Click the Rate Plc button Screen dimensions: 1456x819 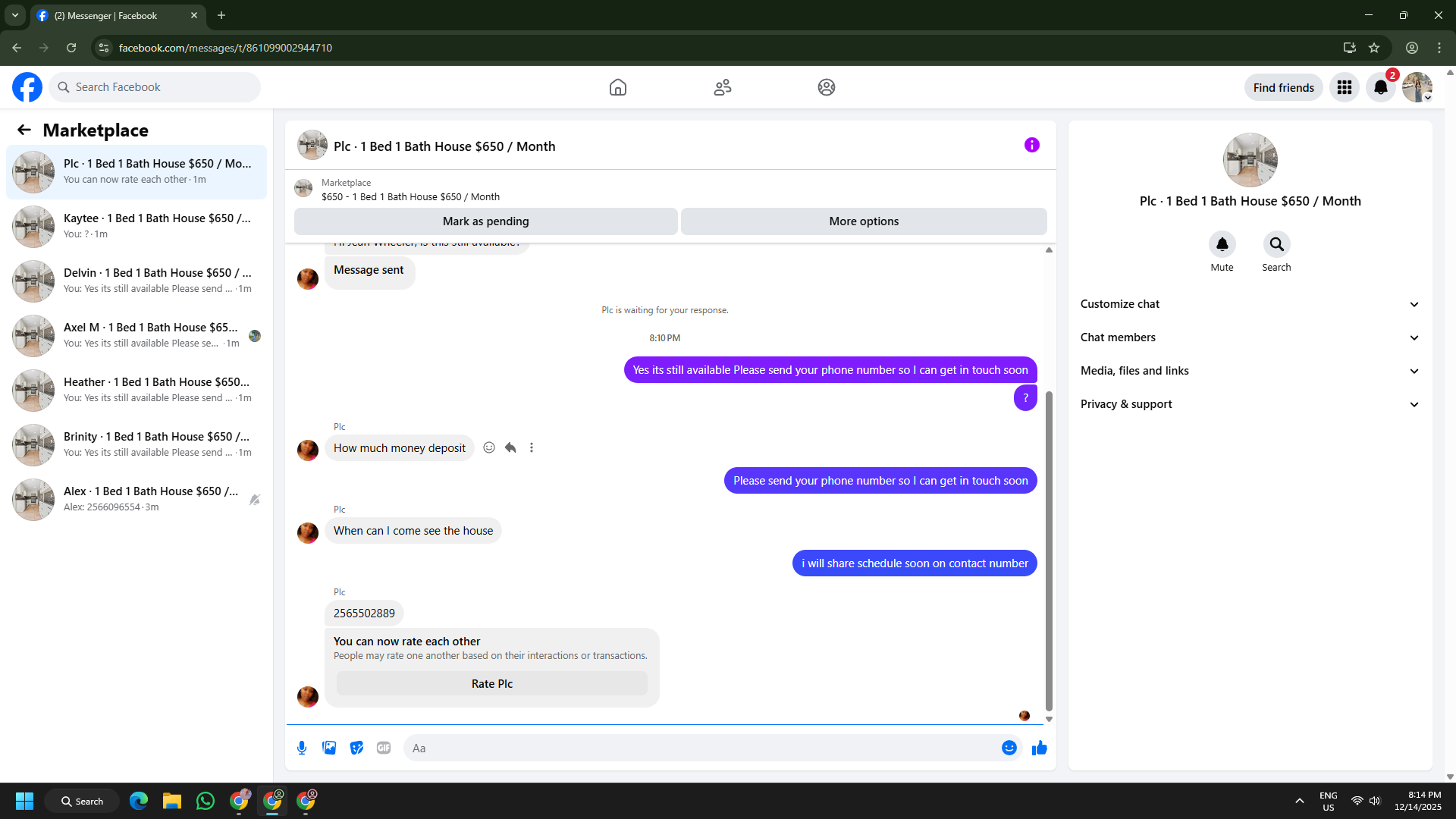tap(491, 683)
